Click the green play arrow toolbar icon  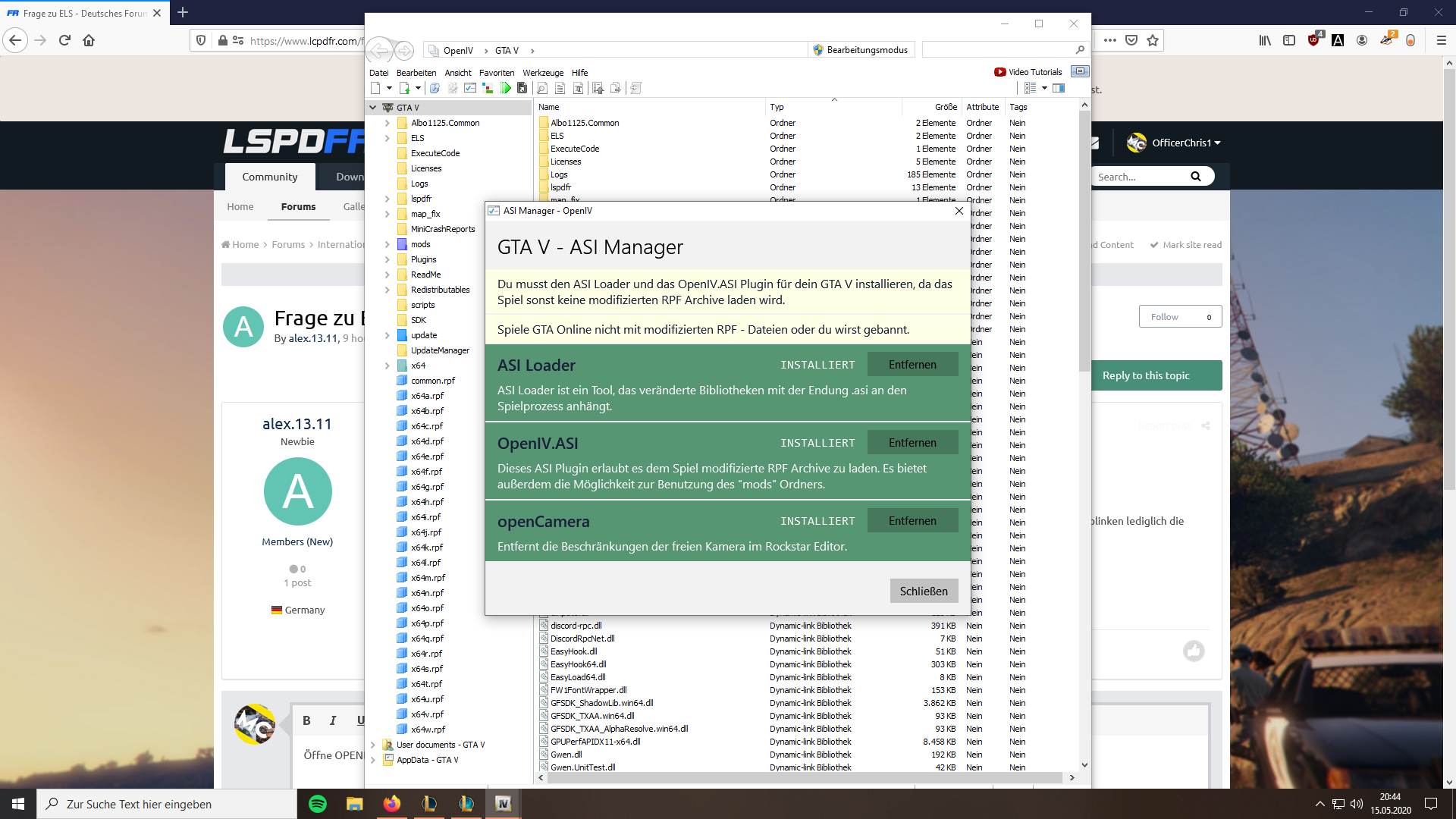(x=505, y=89)
